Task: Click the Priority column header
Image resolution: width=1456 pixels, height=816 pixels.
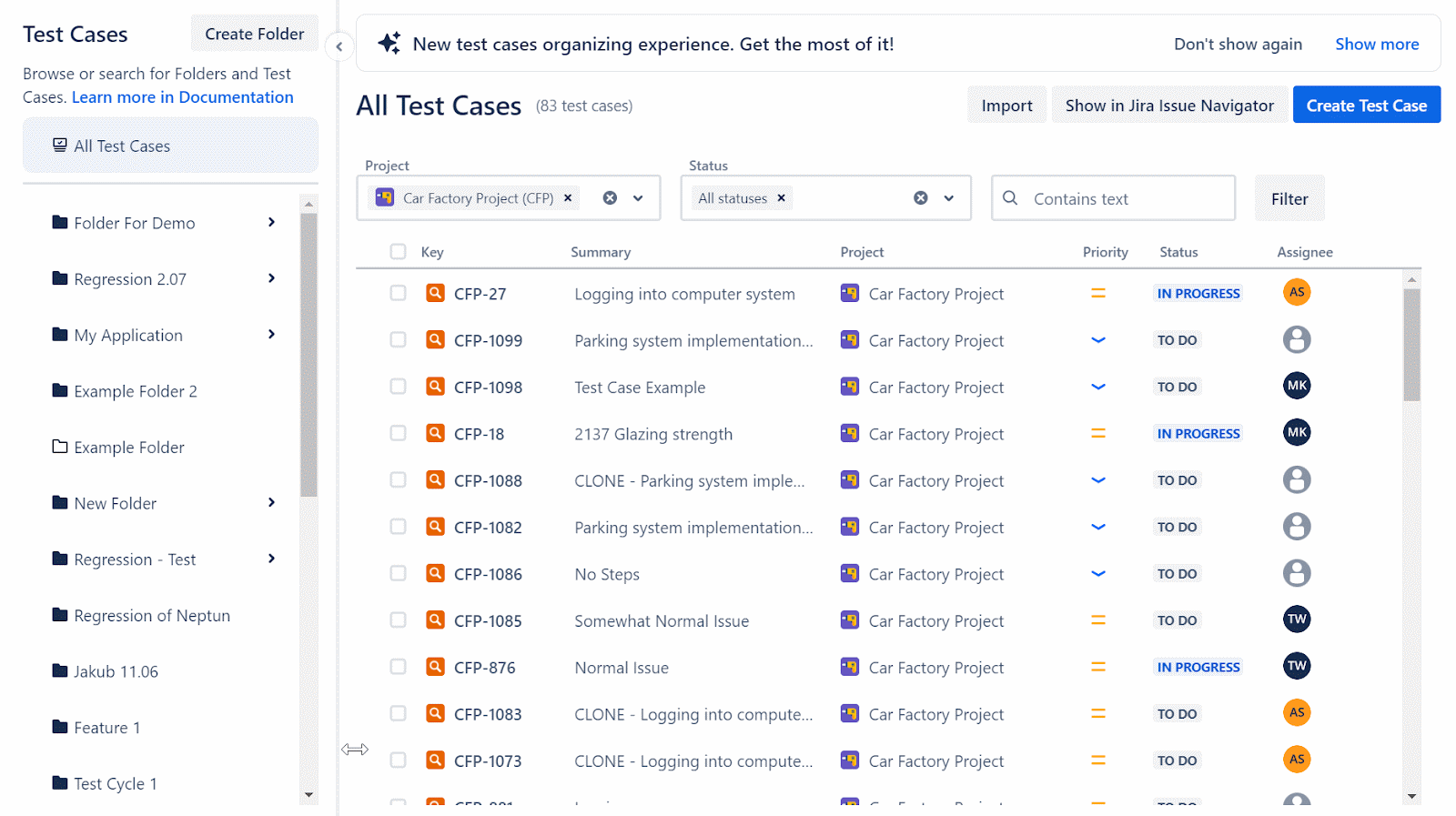Action: point(1105,252)
